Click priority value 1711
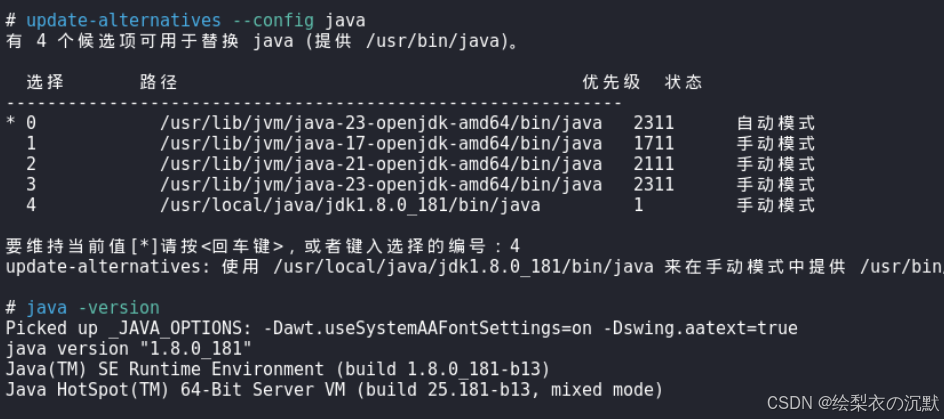Viewport: 944px width, 419px height. [653, 144]
